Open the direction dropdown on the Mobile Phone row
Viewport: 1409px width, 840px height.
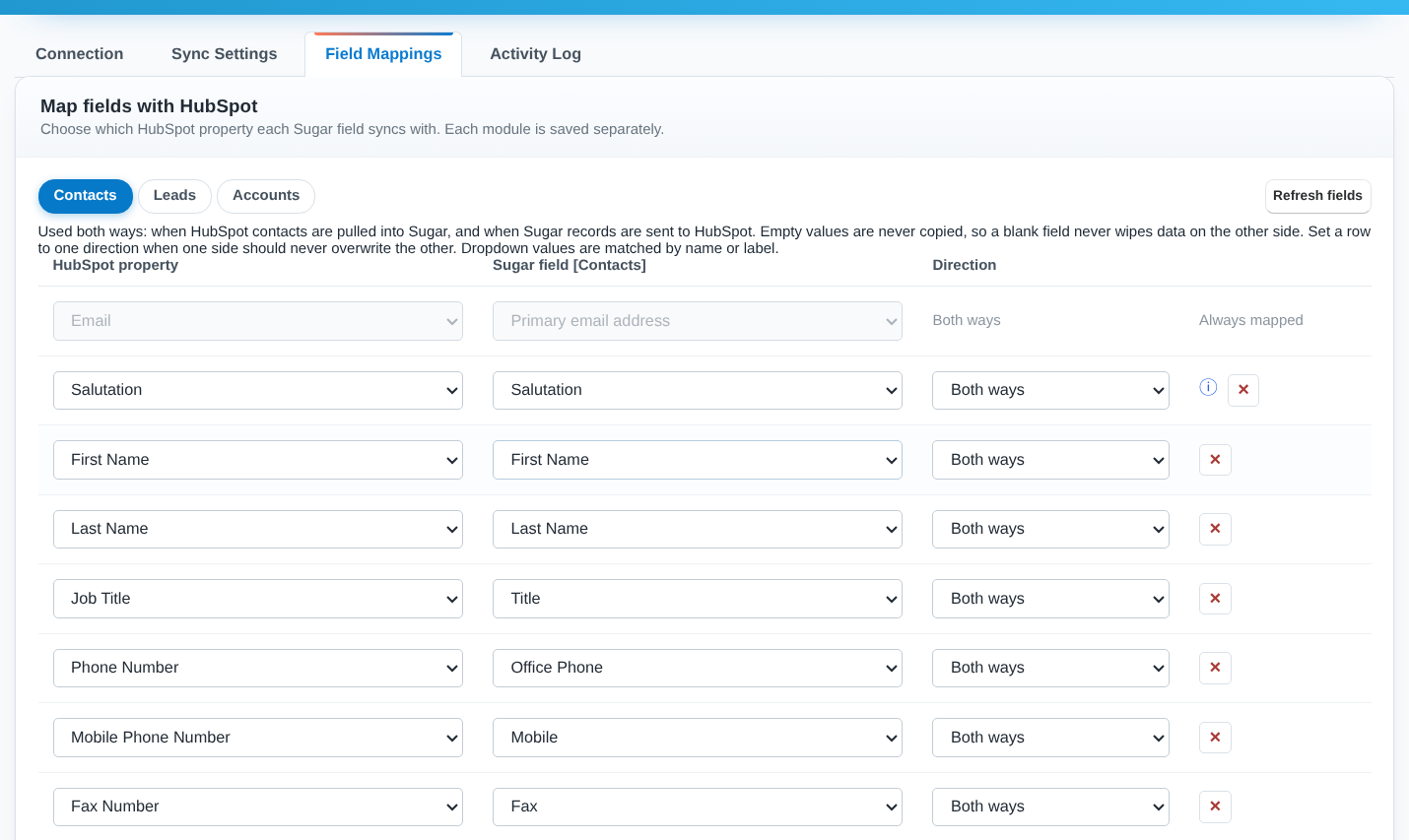click(x=1050, y=738)
